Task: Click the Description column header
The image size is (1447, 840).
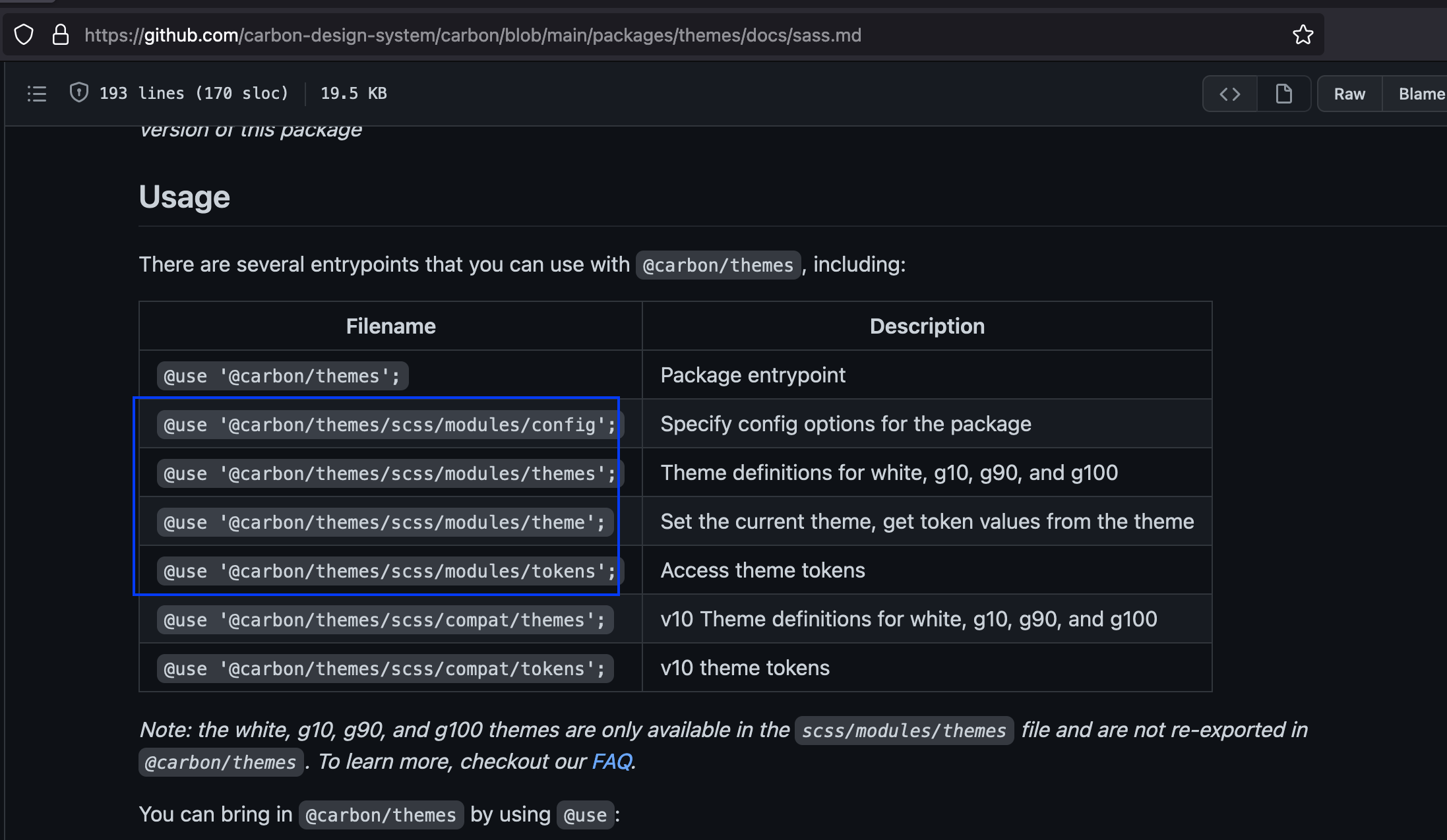Action: click(927, 326)
